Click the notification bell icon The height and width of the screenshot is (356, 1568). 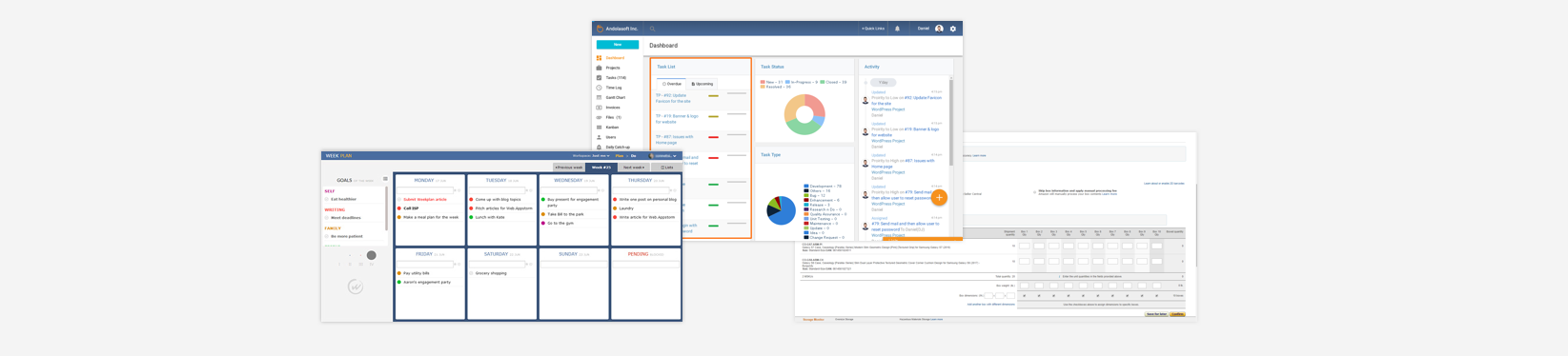pos(897,29)
